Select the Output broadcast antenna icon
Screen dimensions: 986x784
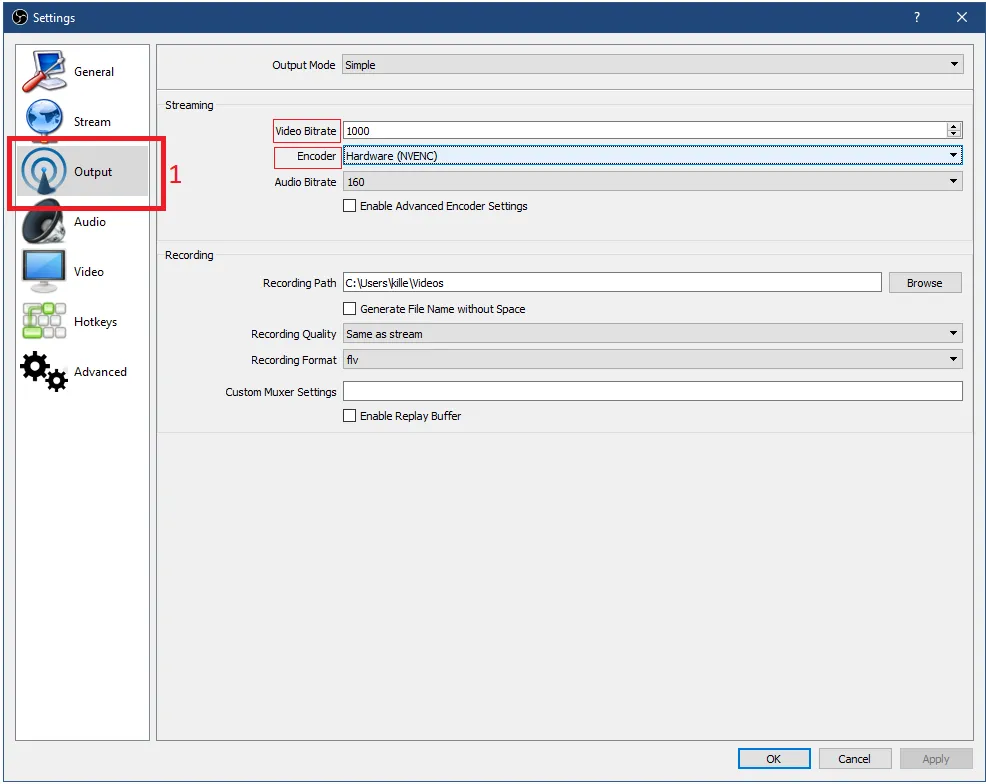pos(44,172)
